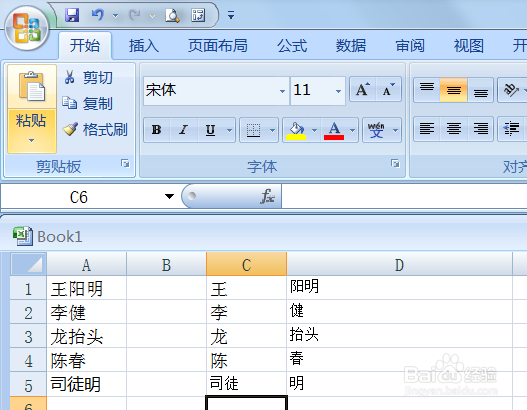Expand the 宋体 font name dropdown
Screen dimensions: 527x410
pos(282,91)
